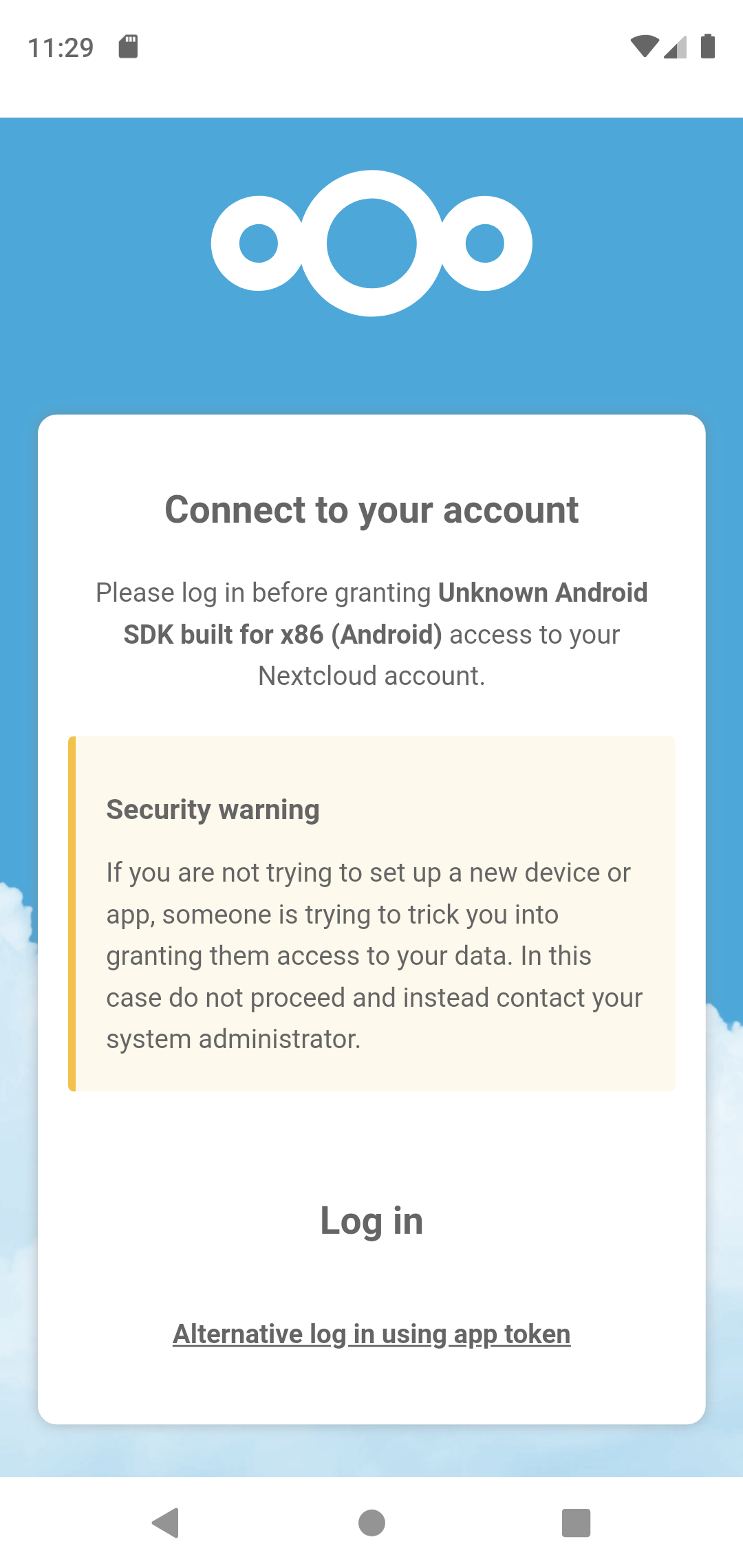Tap the Connect to your account title
The image size is (743, 1568).
pyautogui.click(x=371, y=509)
